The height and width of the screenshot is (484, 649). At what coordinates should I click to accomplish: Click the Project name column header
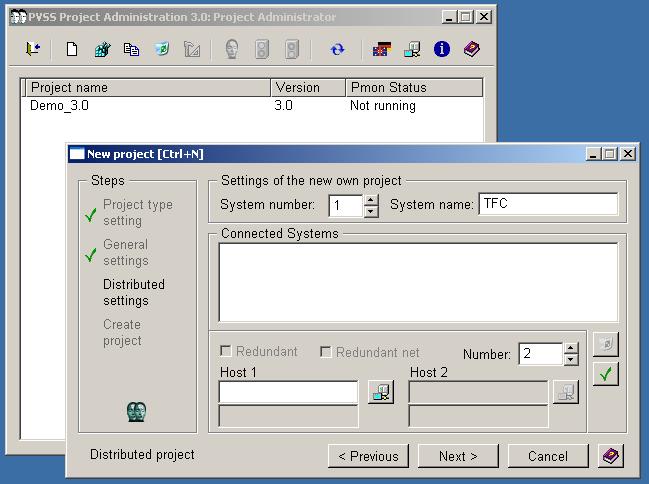tap(148, 87)
